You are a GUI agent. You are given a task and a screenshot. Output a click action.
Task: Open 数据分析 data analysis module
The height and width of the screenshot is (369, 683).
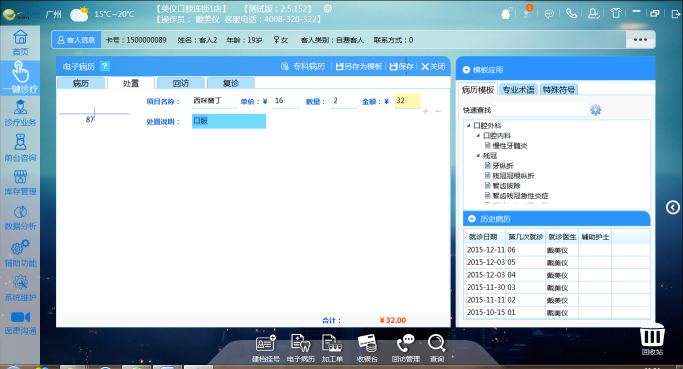(20, 217)
